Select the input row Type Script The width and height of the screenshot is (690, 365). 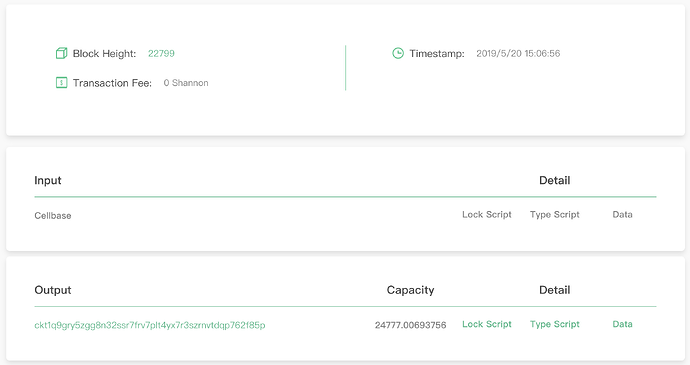pos(554,214)
